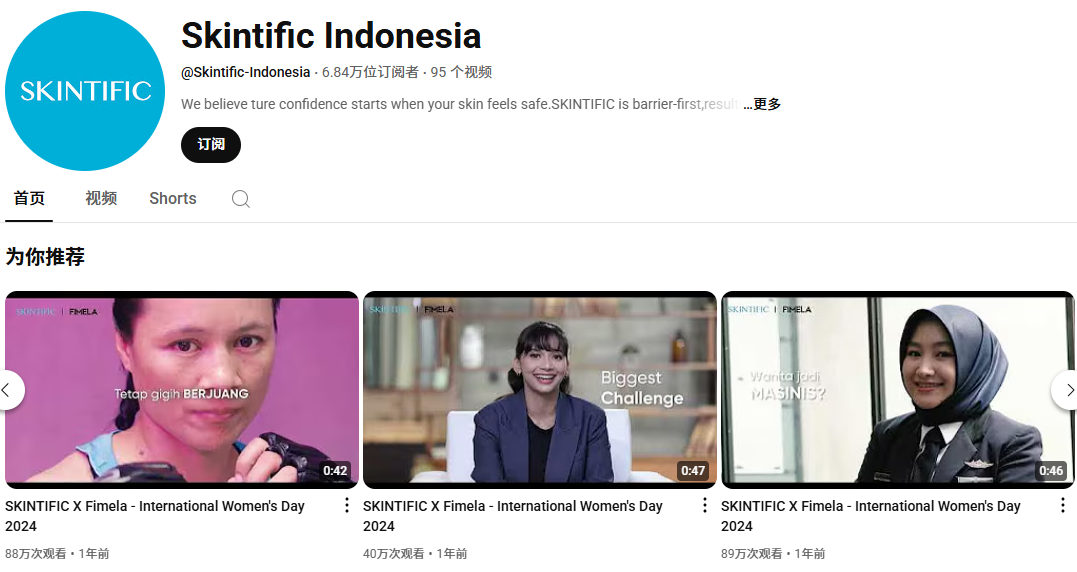
Task: Expand channel description with 更多
Action: (x=762, y=104)
